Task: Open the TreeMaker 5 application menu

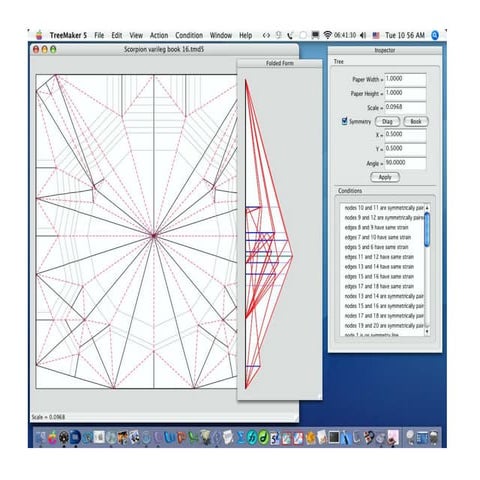Action: (x=68, y=35)
